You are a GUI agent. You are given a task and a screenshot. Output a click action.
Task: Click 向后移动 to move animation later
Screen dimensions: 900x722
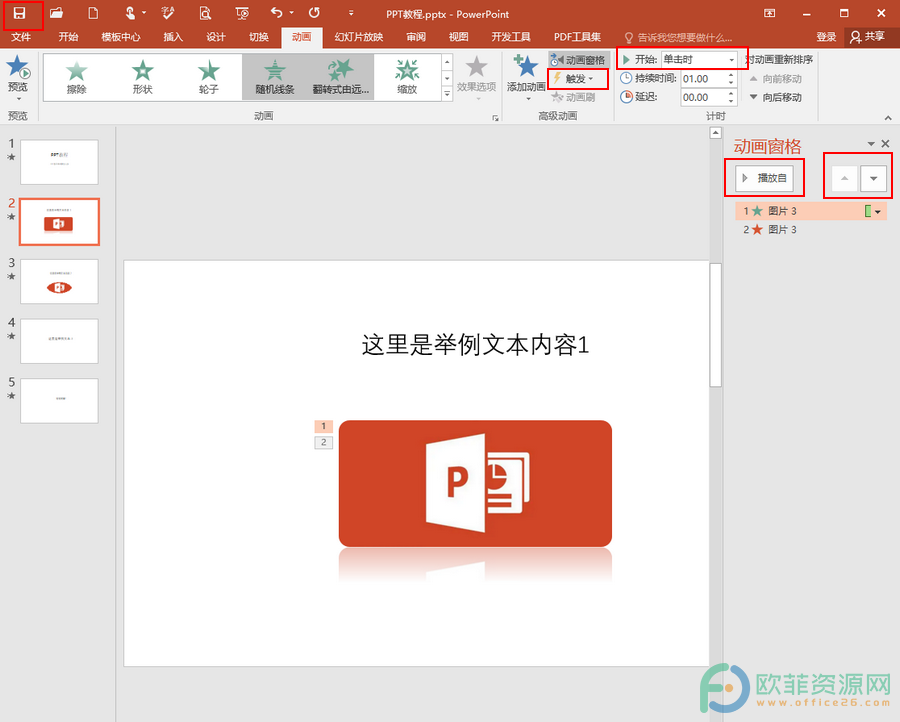point(775,98)
